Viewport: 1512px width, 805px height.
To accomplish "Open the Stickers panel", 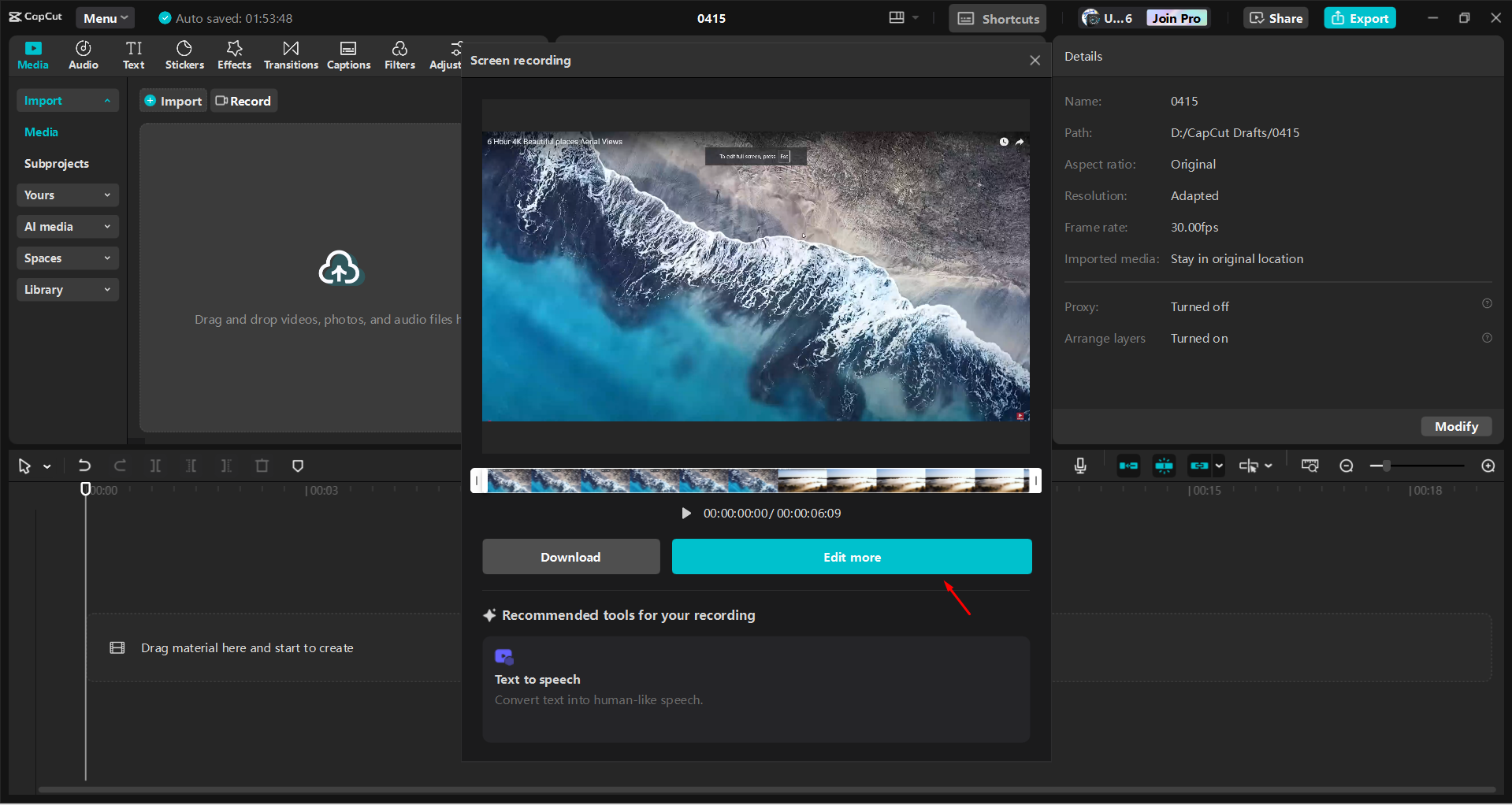I will click(184, 54).
